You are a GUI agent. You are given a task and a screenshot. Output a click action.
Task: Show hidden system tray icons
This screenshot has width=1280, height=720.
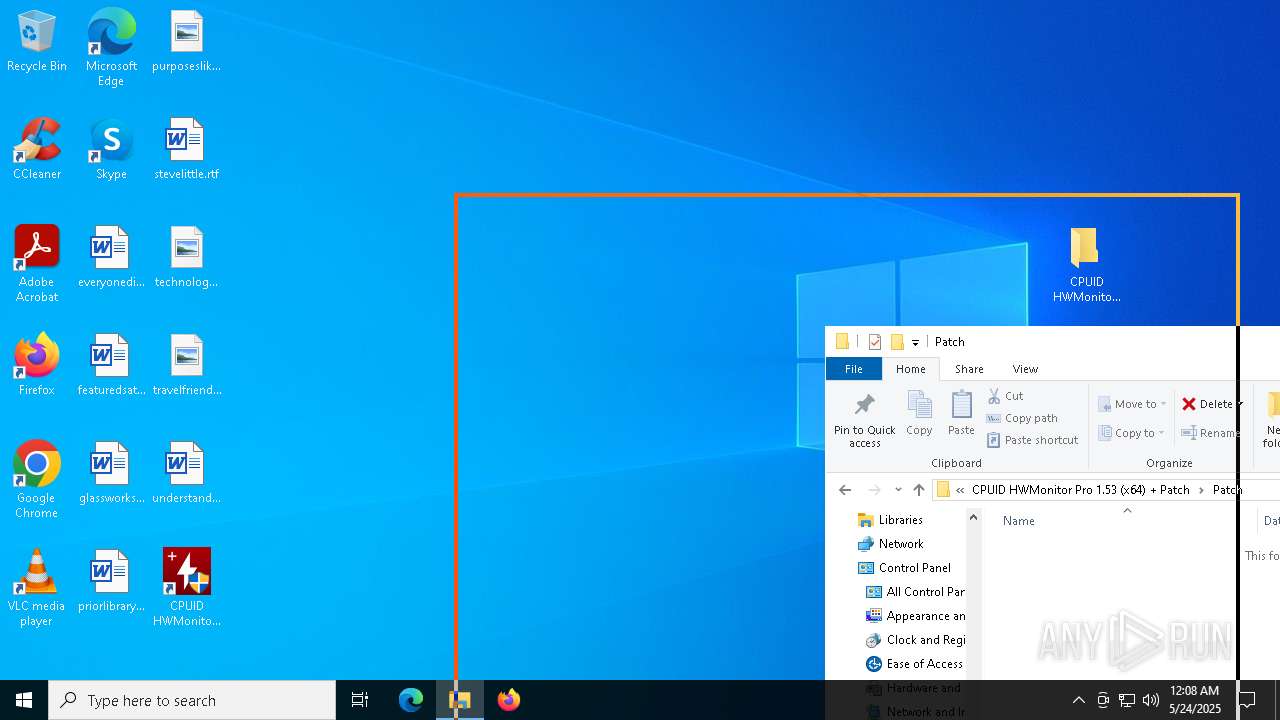[1078, 700]
